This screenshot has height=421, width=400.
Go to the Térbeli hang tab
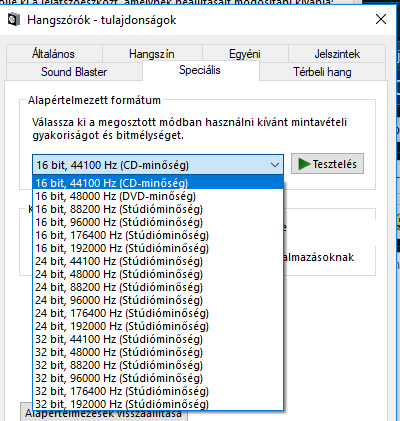pyautogui.click(x=322, y=72)
